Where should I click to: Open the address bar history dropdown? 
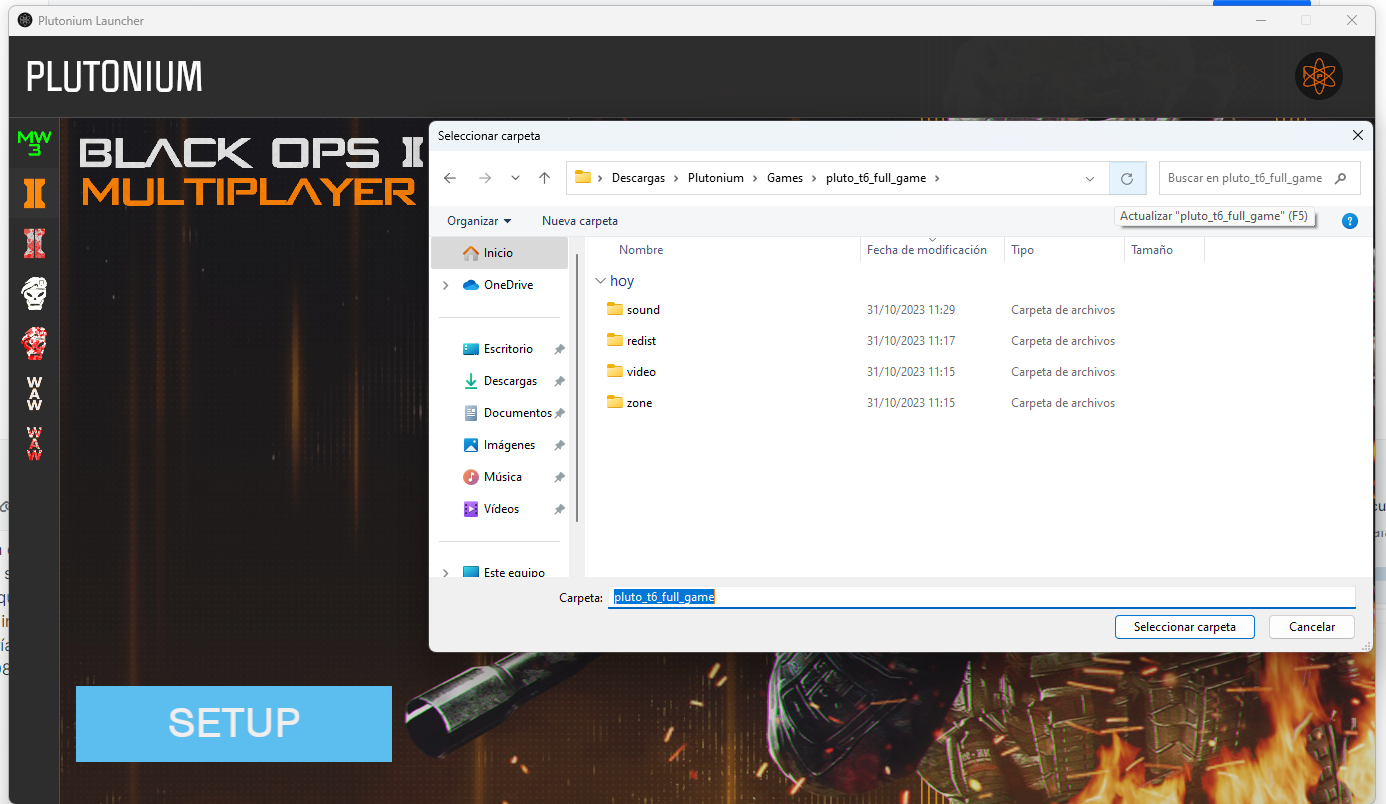click(1089, 178)
